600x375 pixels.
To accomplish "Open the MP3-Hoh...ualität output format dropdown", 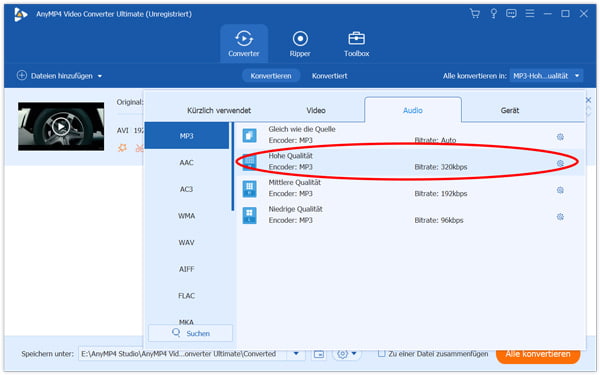I will point(546,76).
